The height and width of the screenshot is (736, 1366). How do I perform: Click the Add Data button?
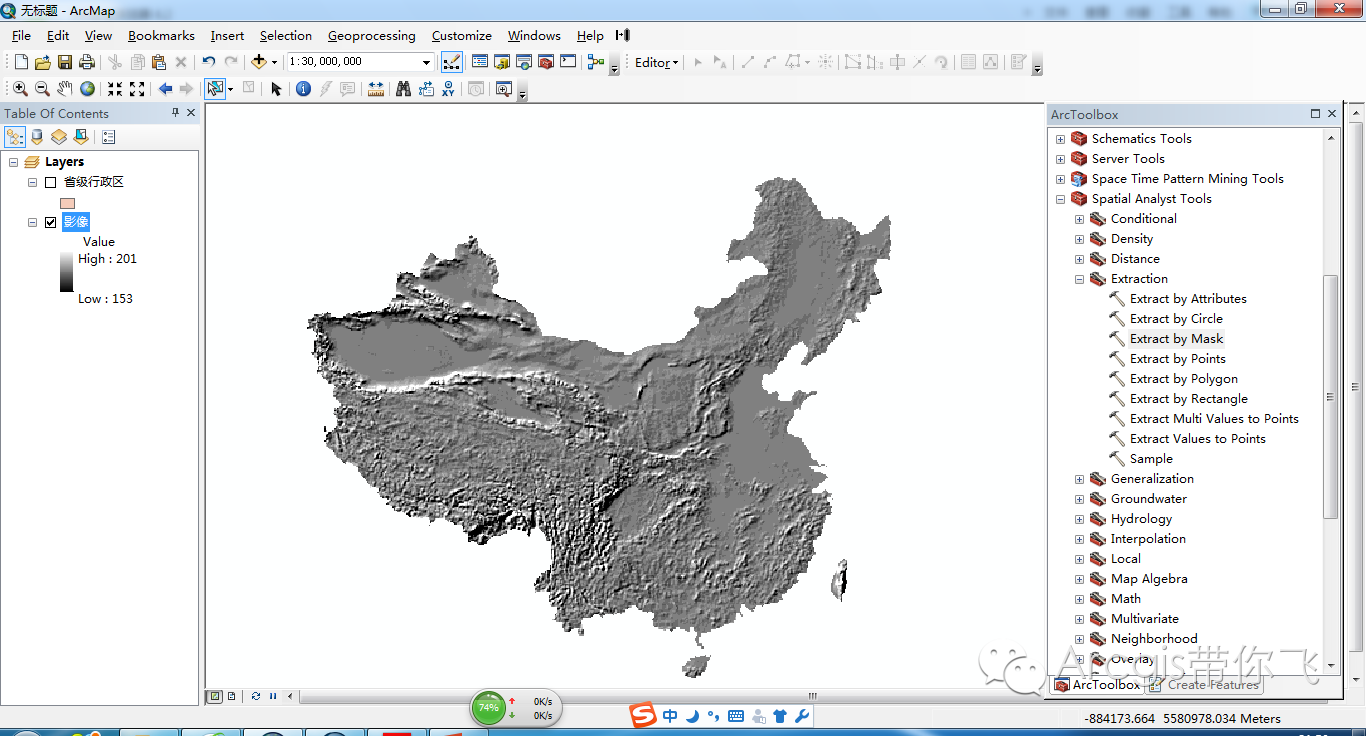(x=259, y=62)
